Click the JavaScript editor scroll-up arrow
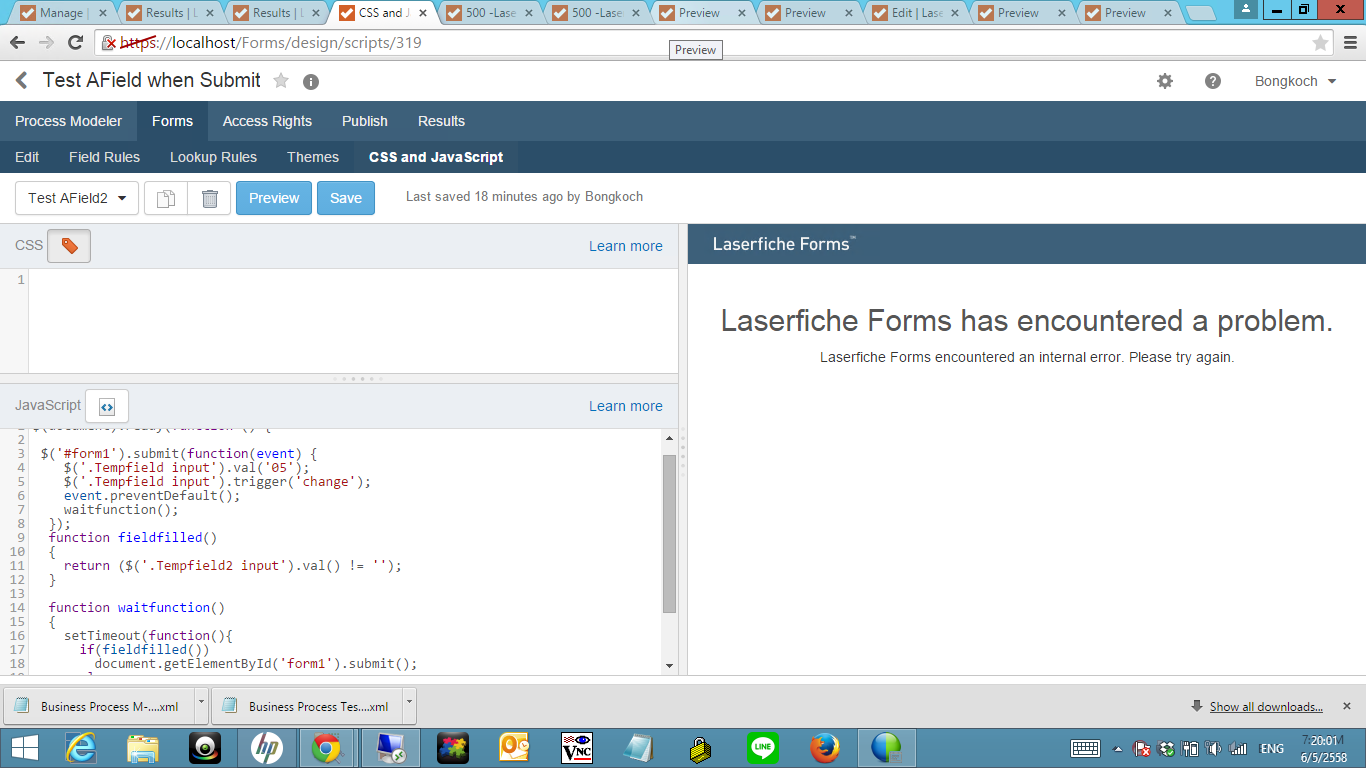Image resolution: width=1366 pixels, height=768 pixels. point(670,438)
